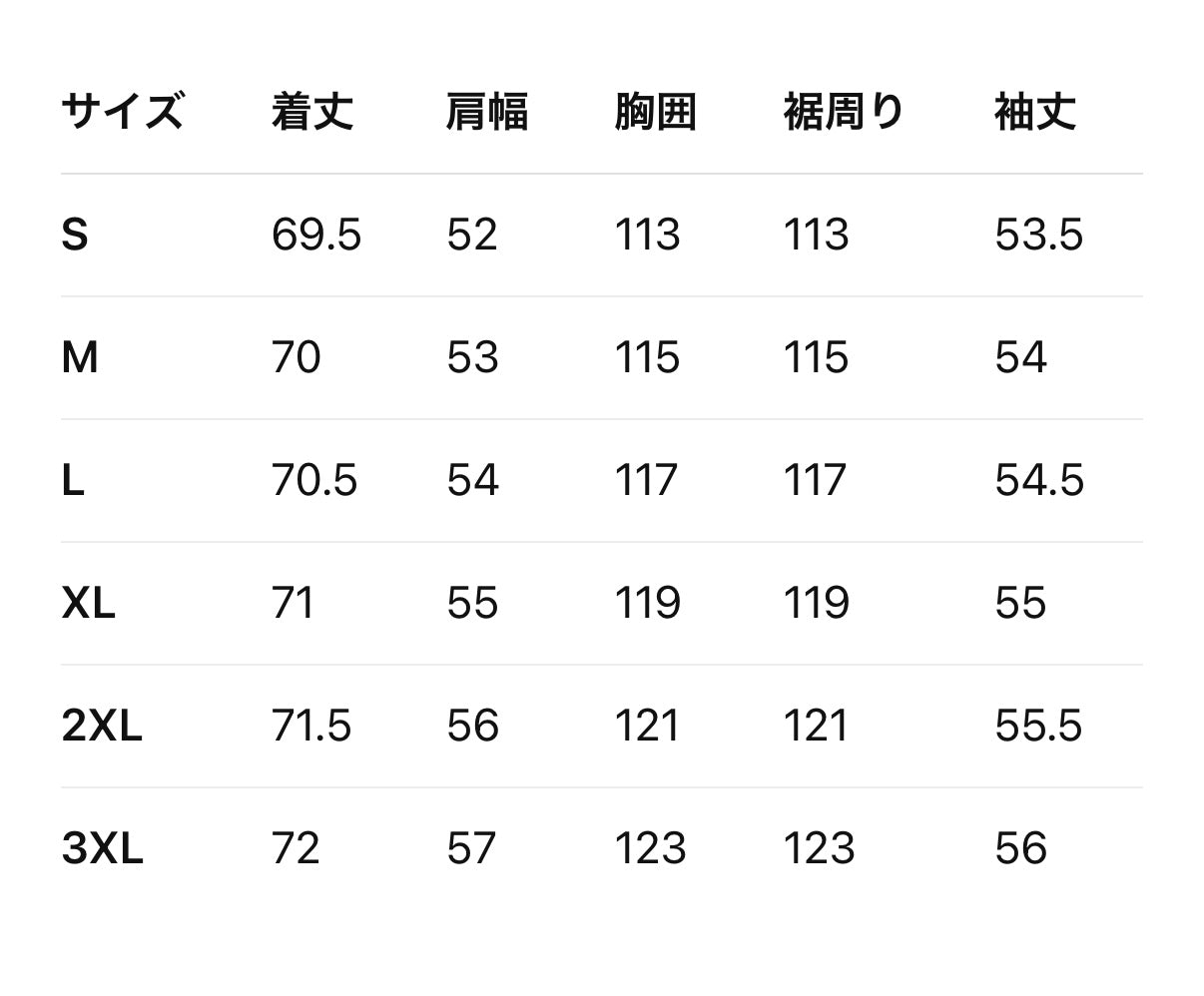The width and height of the screenshot is (1204, 996).
Task: Select the S size row label
Action: pyautogui.click(x=75, y=236)
